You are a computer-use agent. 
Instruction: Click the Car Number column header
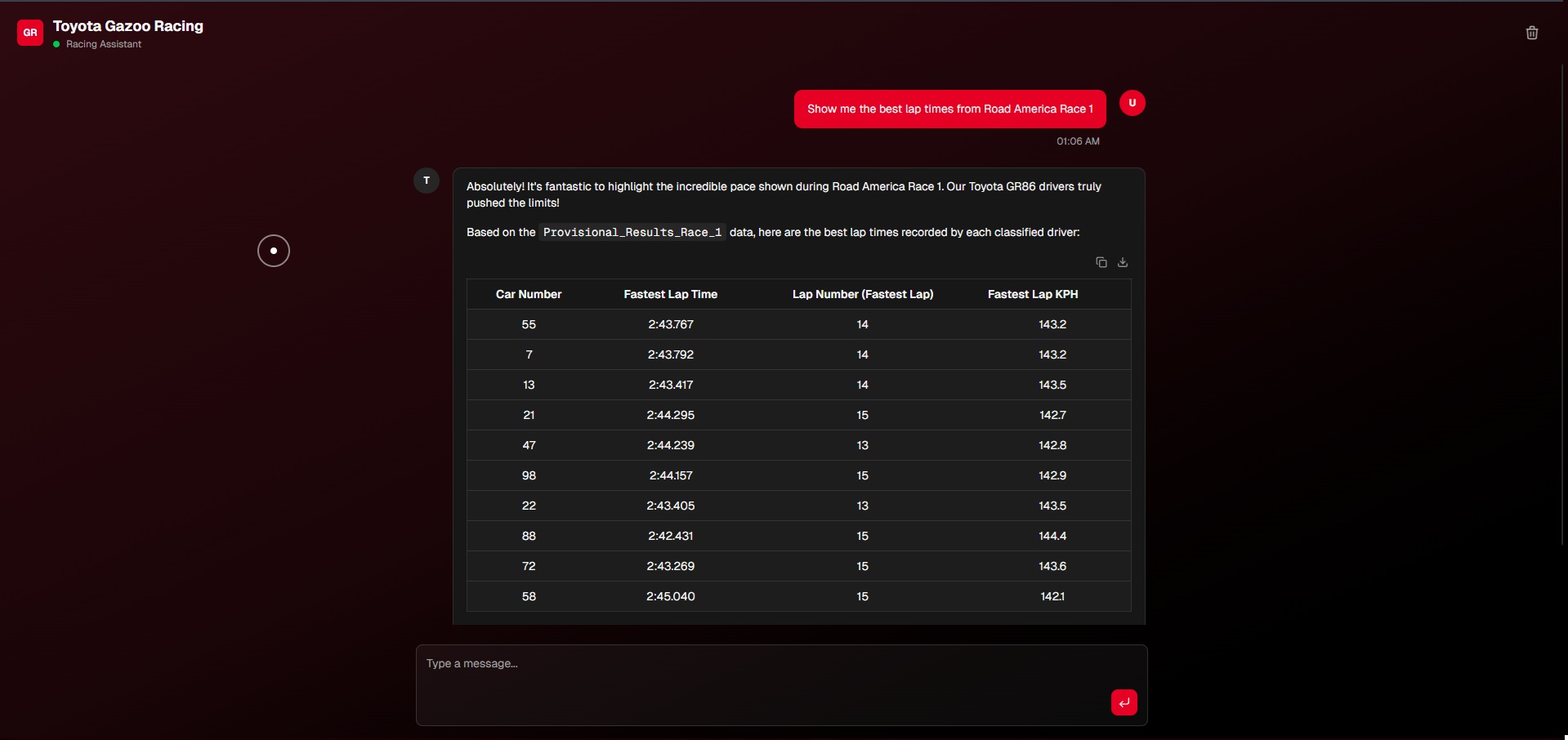click(x=529, y=294)
